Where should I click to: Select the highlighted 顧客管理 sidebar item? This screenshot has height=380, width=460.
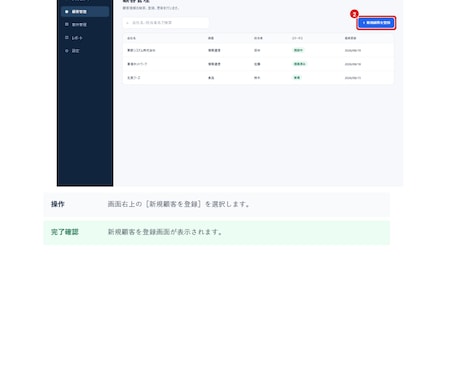[x=85, y=12]
